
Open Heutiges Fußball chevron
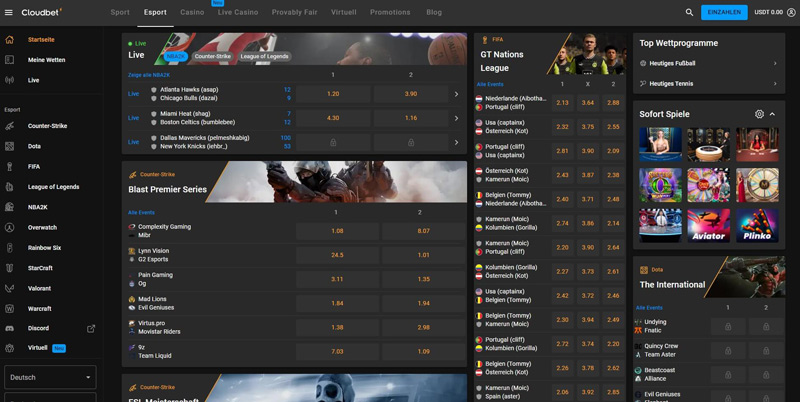(x=775, y=63)
